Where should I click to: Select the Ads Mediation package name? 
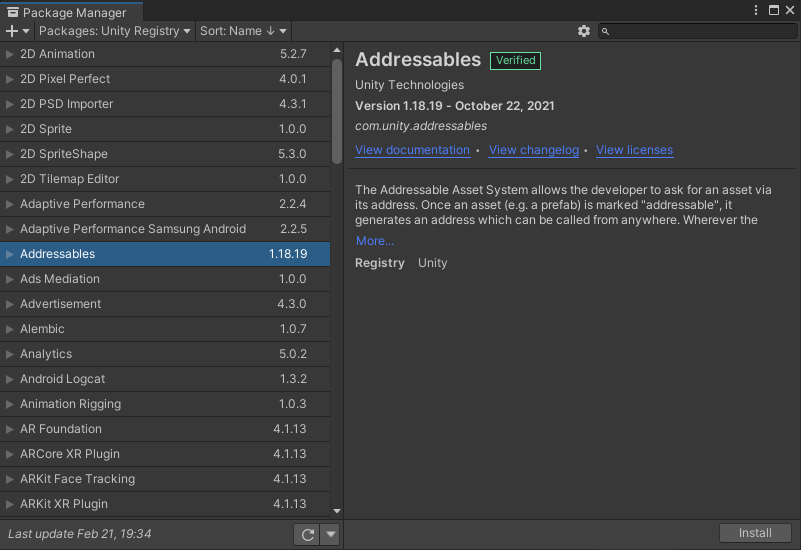tap(60, 279)
